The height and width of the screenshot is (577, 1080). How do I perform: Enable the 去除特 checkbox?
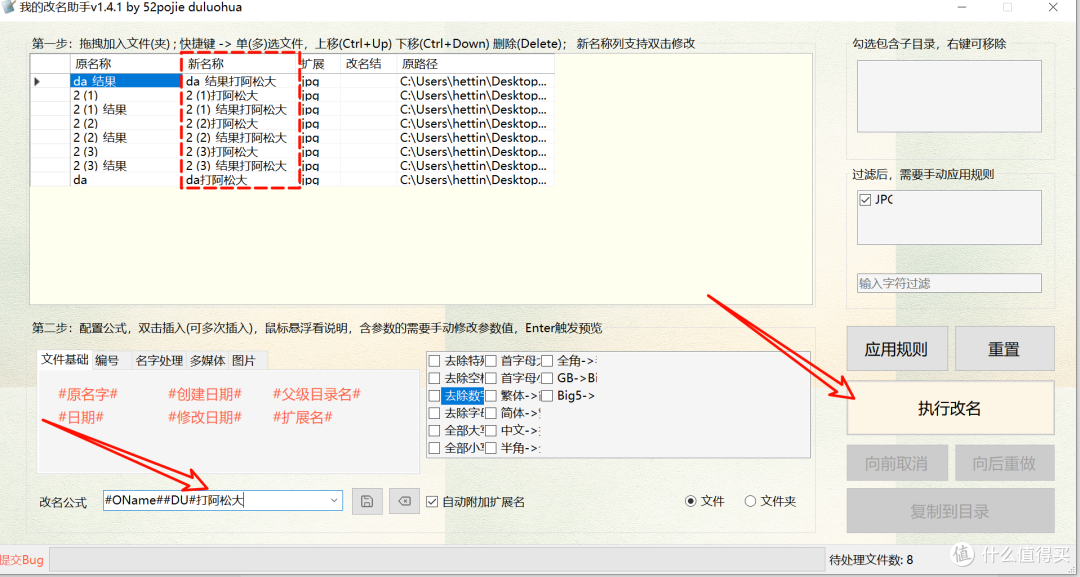[435, 361]
